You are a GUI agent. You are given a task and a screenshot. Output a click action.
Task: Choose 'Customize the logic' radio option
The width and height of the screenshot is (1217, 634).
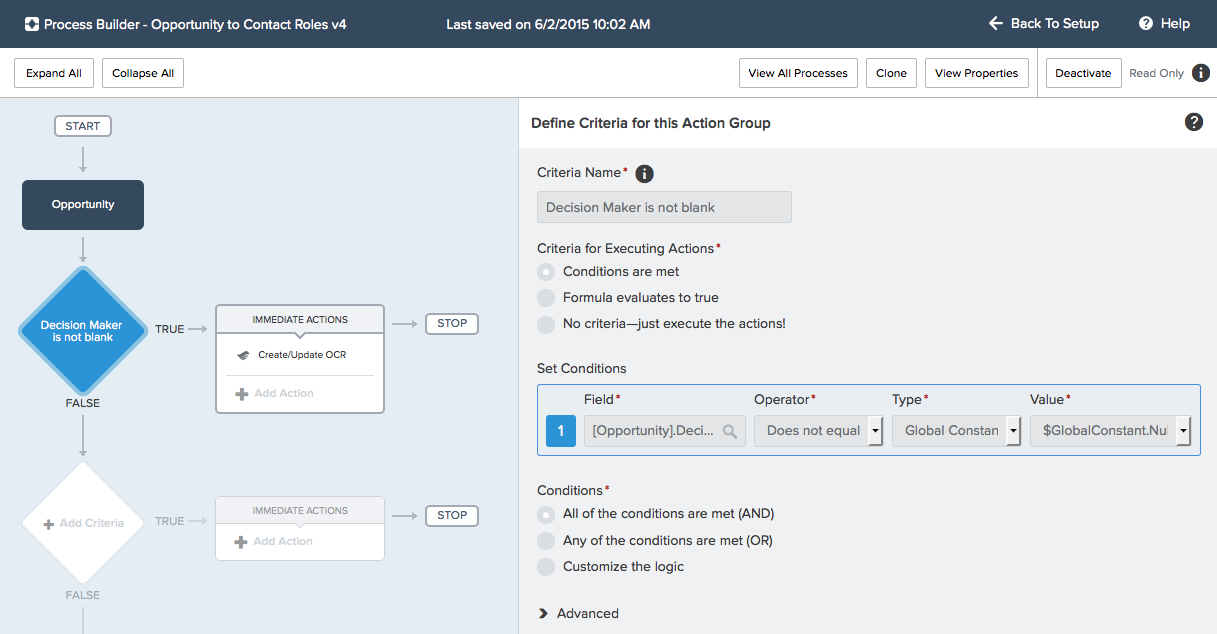click(x=546, y=567)
